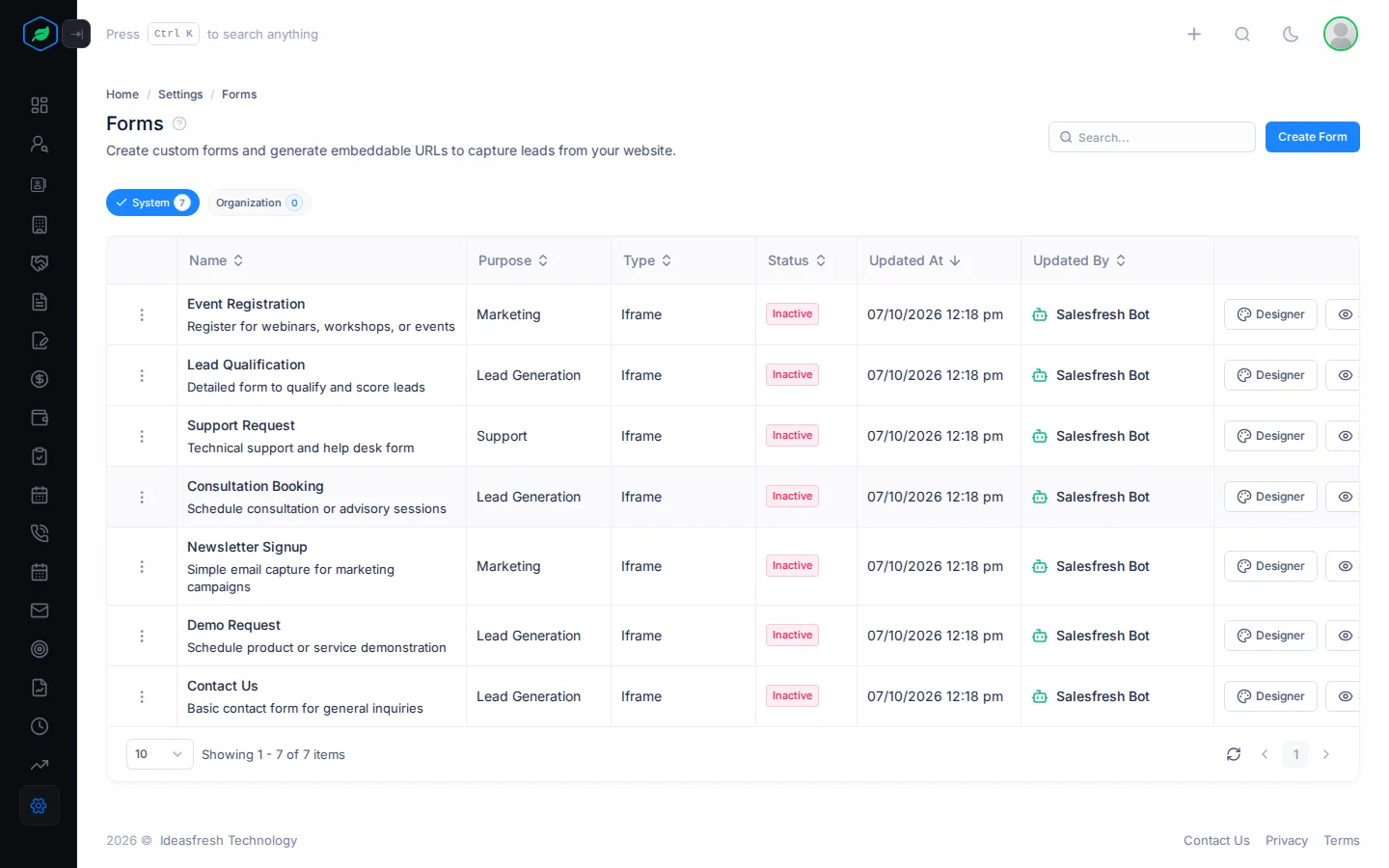Click the handshake deals icon in sidebar
This screenshot has height=868, width=1389.
(x=40, y=263)
